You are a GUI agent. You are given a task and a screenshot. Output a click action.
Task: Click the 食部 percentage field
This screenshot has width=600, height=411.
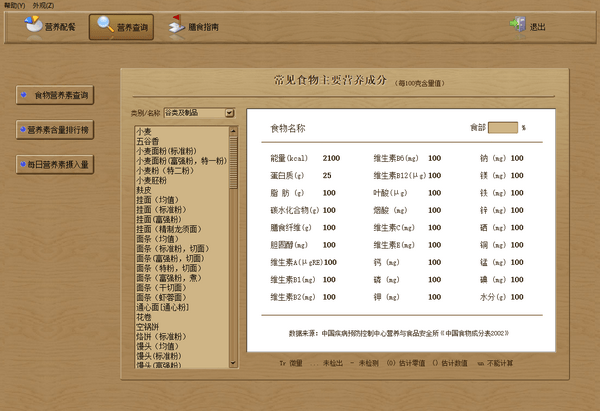(502, 128)
